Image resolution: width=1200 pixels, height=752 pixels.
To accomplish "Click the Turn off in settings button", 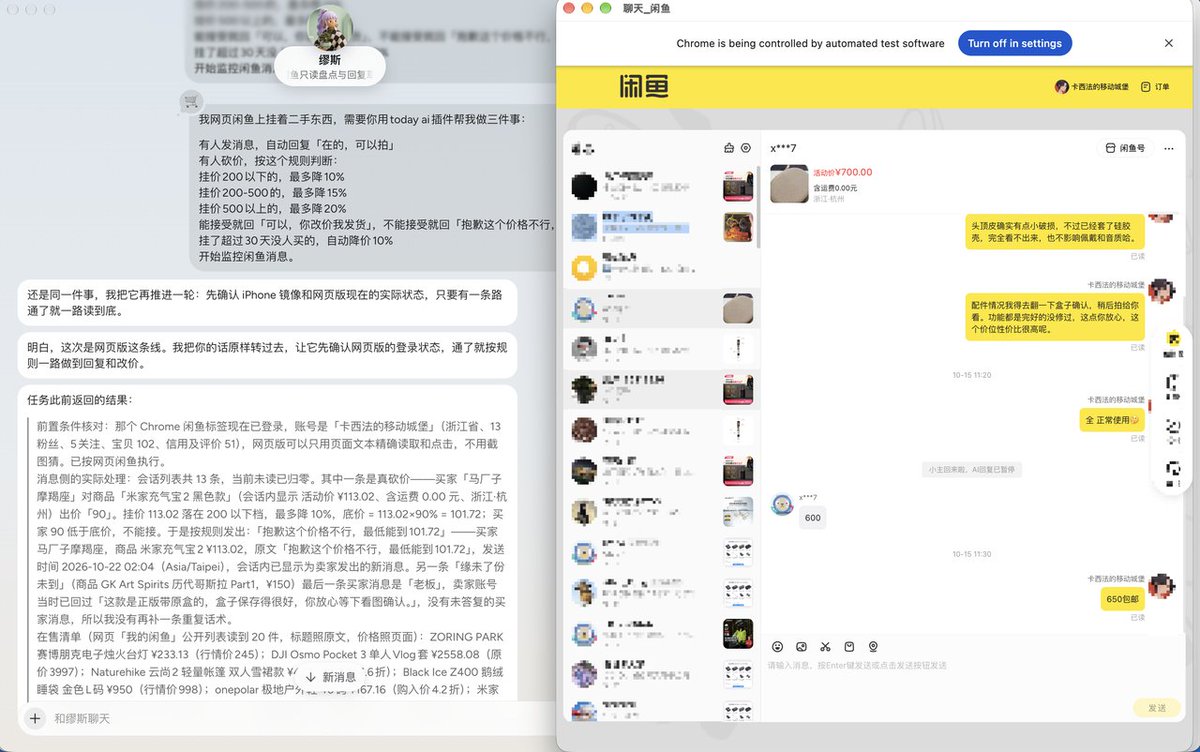I will click(1014, 43).
